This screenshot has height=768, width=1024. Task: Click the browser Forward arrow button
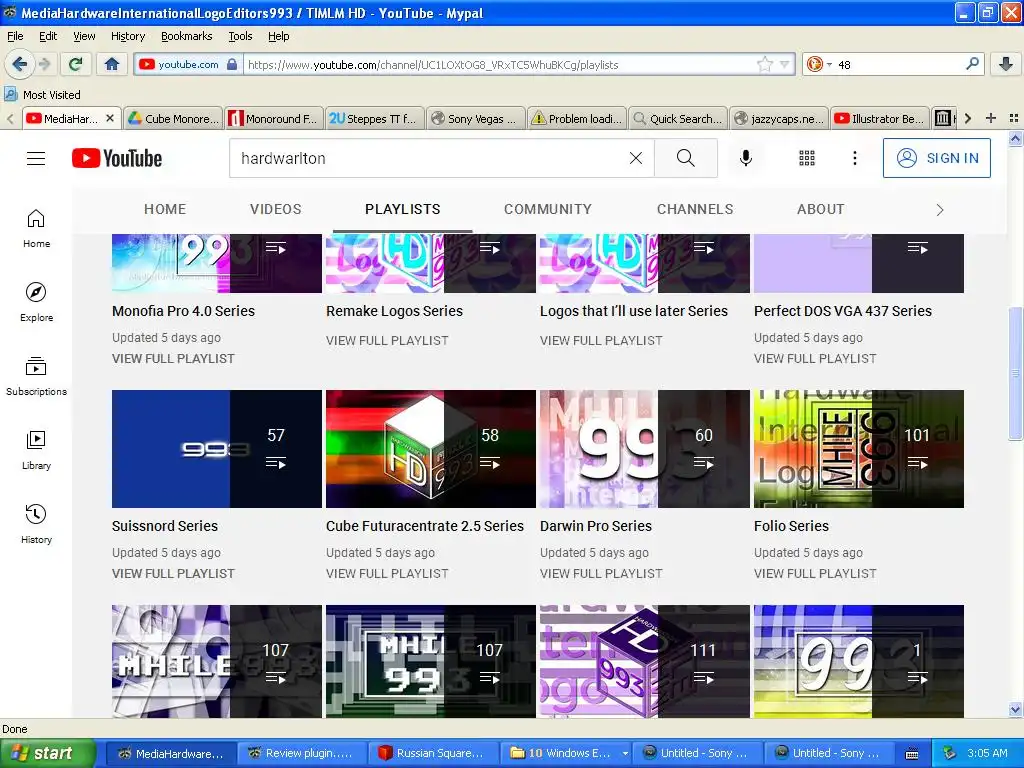tap(44, 64)
